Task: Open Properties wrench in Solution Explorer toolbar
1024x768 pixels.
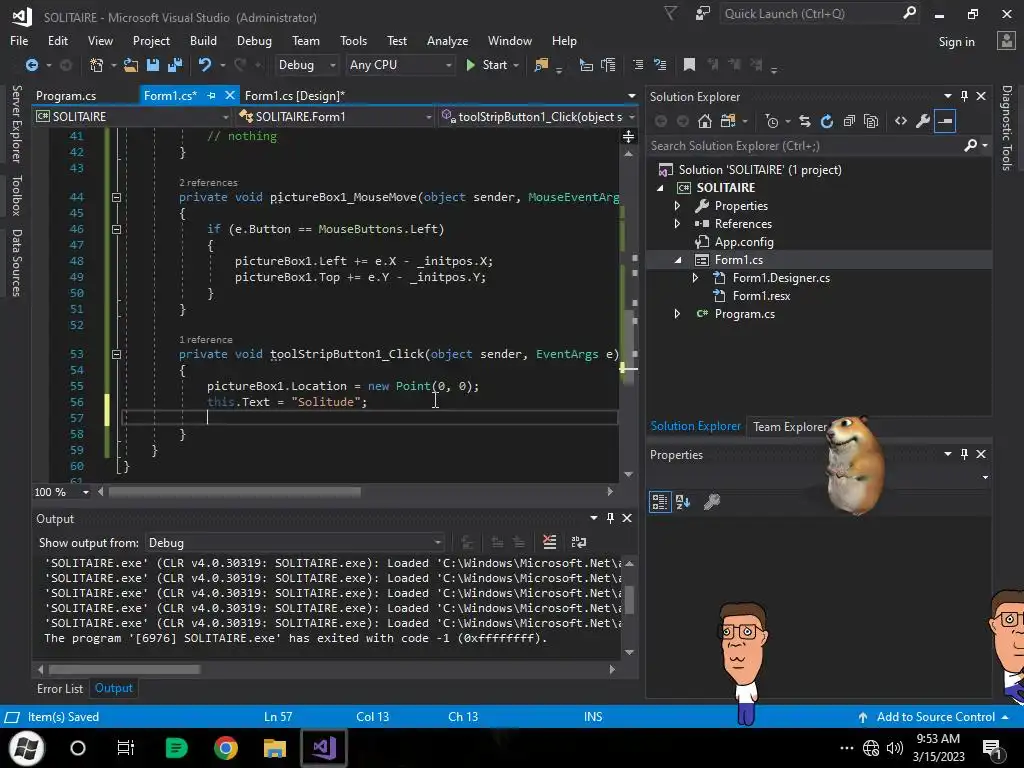Action: point(923,121)
